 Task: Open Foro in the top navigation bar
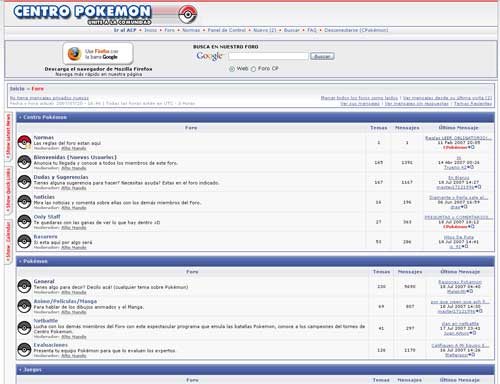click(x=169, y=30)
